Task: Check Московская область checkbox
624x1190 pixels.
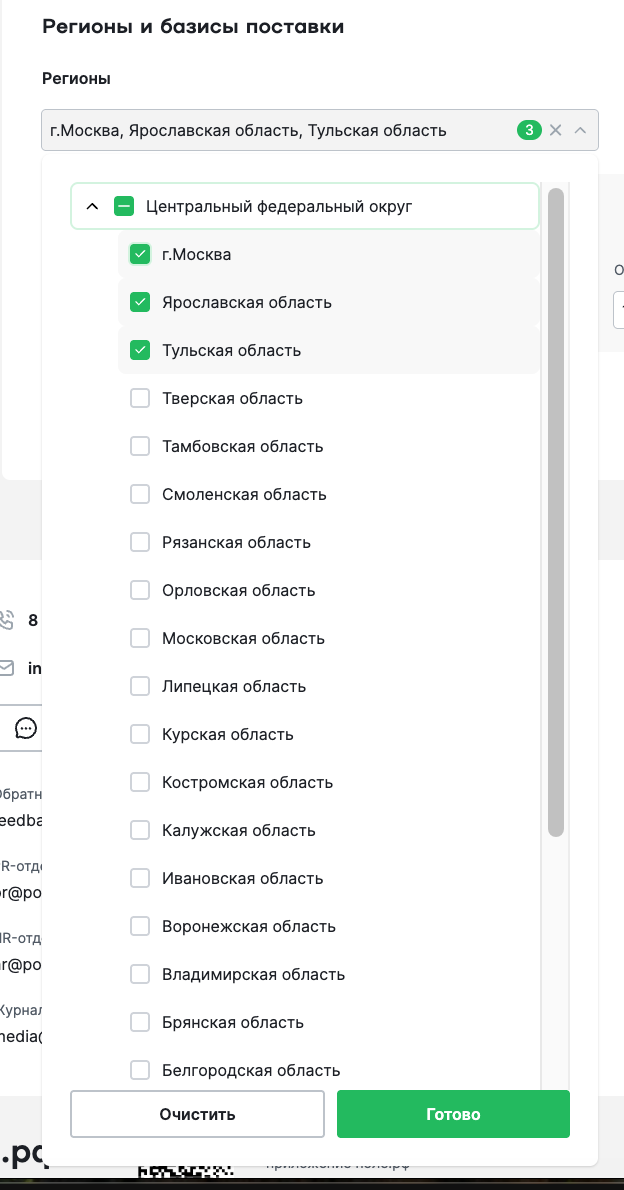Action: 140,638
